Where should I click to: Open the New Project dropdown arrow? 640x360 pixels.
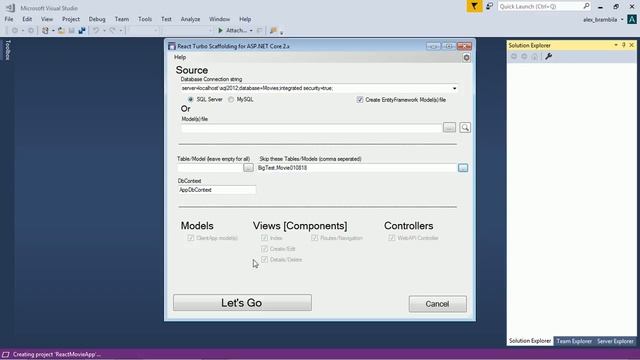[x=53, y=31]
